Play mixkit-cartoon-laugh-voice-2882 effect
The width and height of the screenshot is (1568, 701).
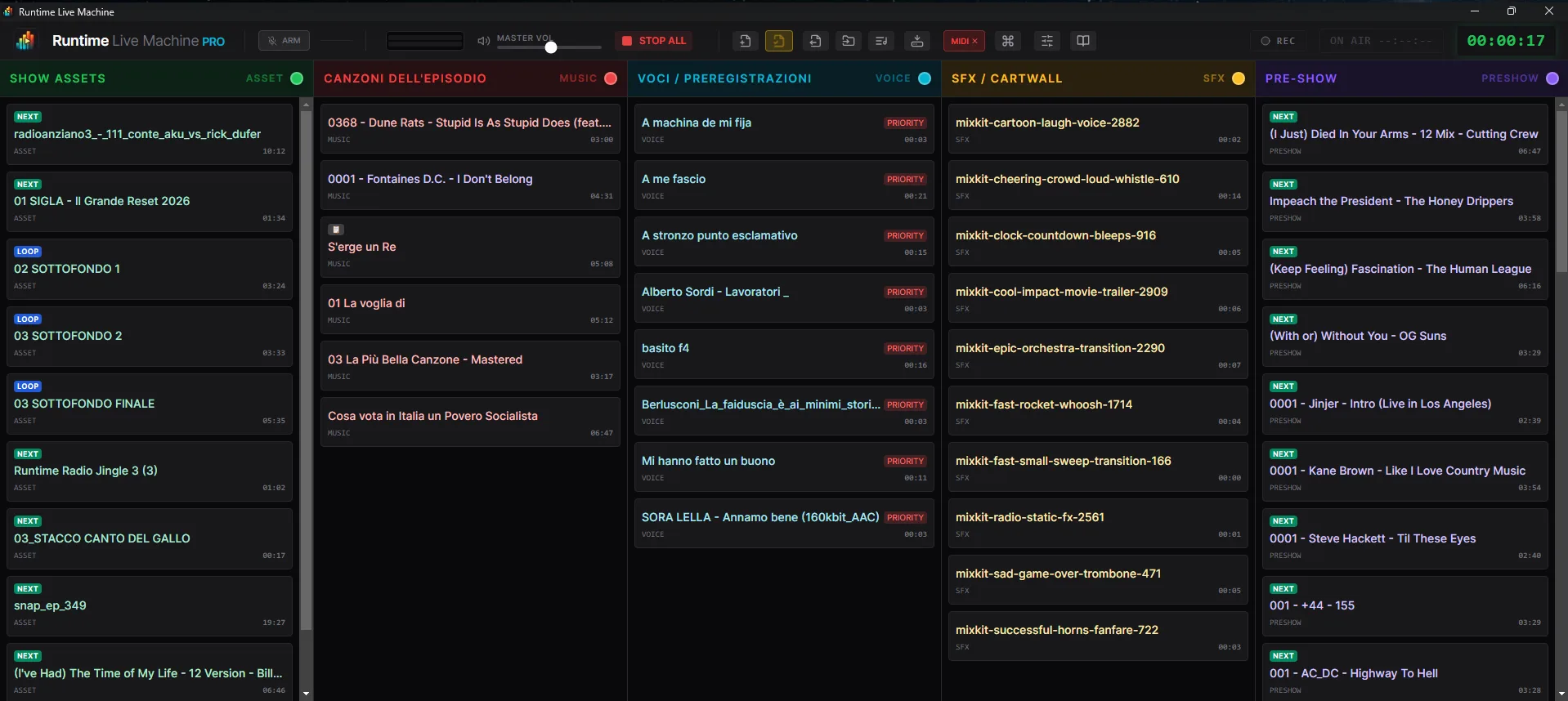1098,129
